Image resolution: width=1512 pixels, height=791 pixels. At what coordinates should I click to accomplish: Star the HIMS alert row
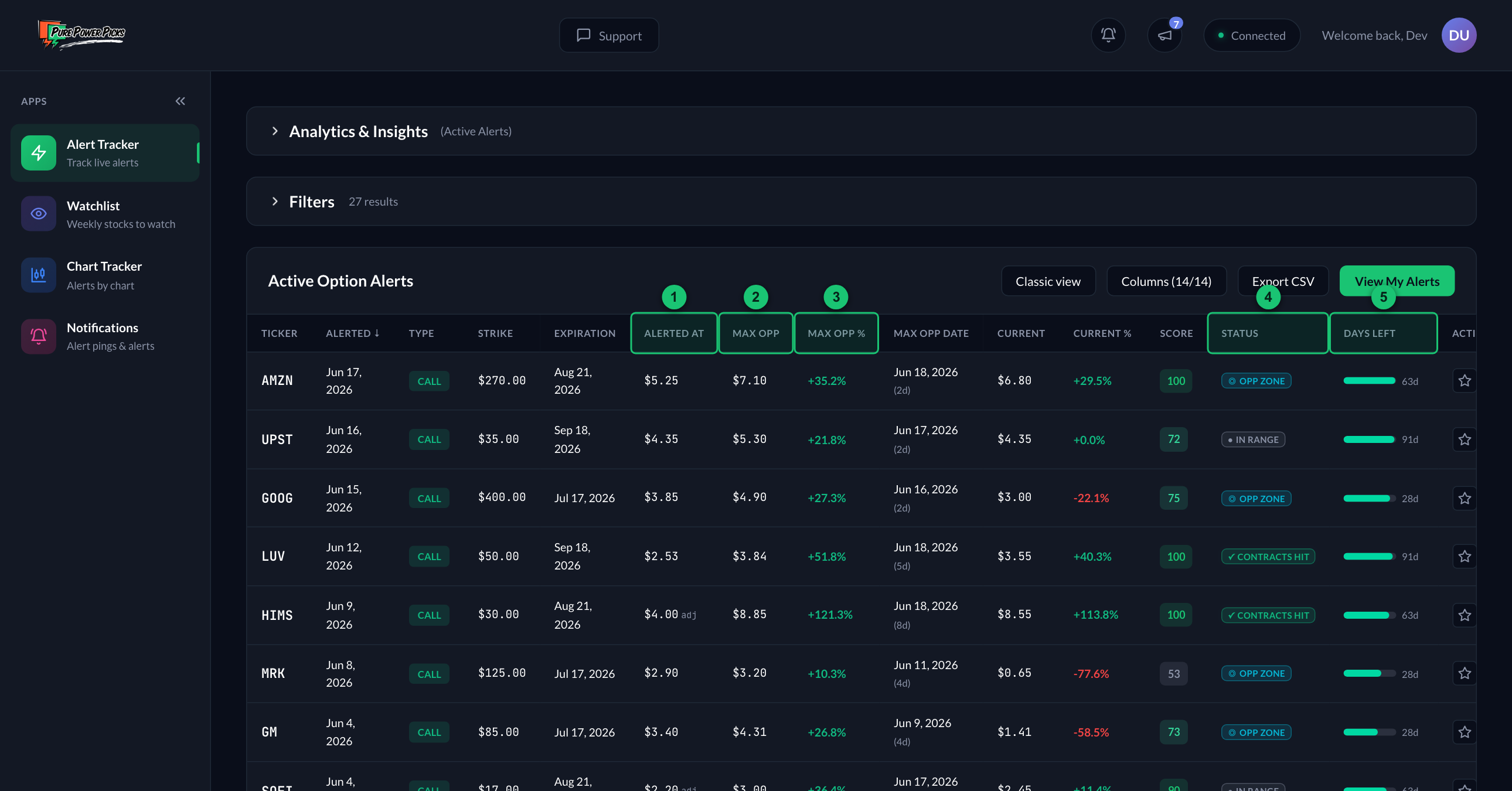tap(1465, 615)
